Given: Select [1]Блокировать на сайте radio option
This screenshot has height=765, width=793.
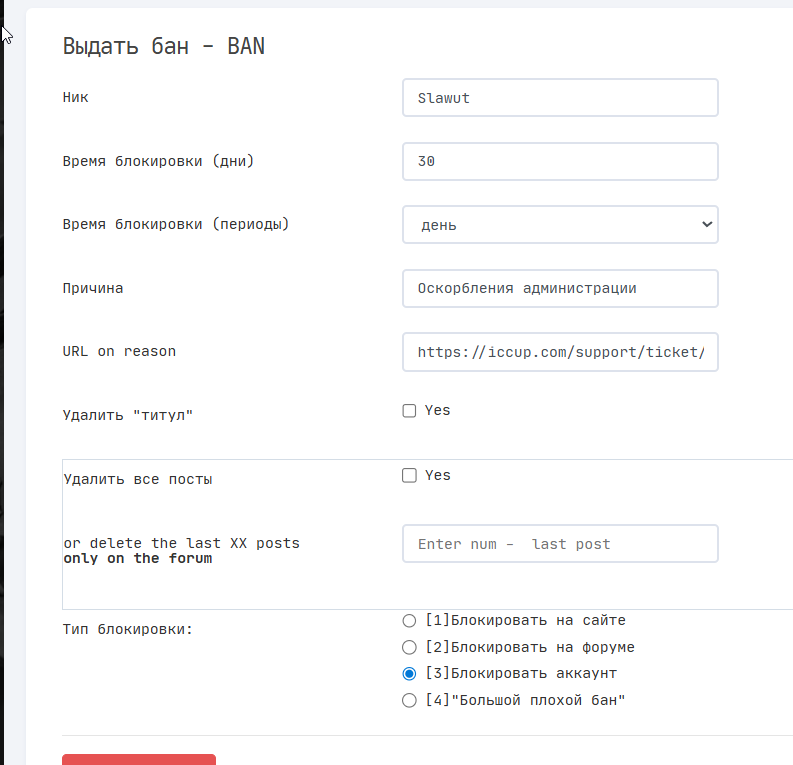Looking at the screenshot, I should coord(409,621).
